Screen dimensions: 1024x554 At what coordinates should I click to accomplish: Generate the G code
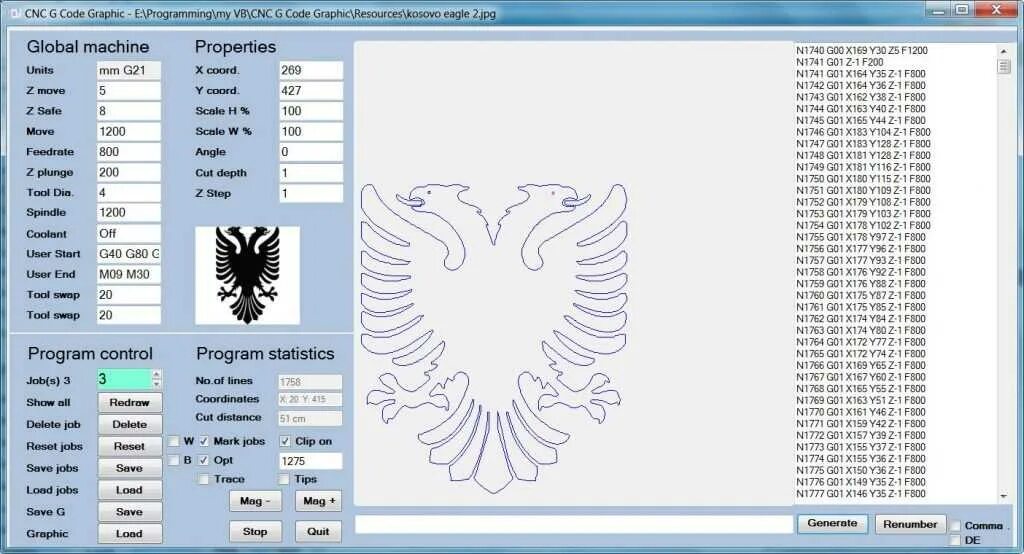[832, 523]
